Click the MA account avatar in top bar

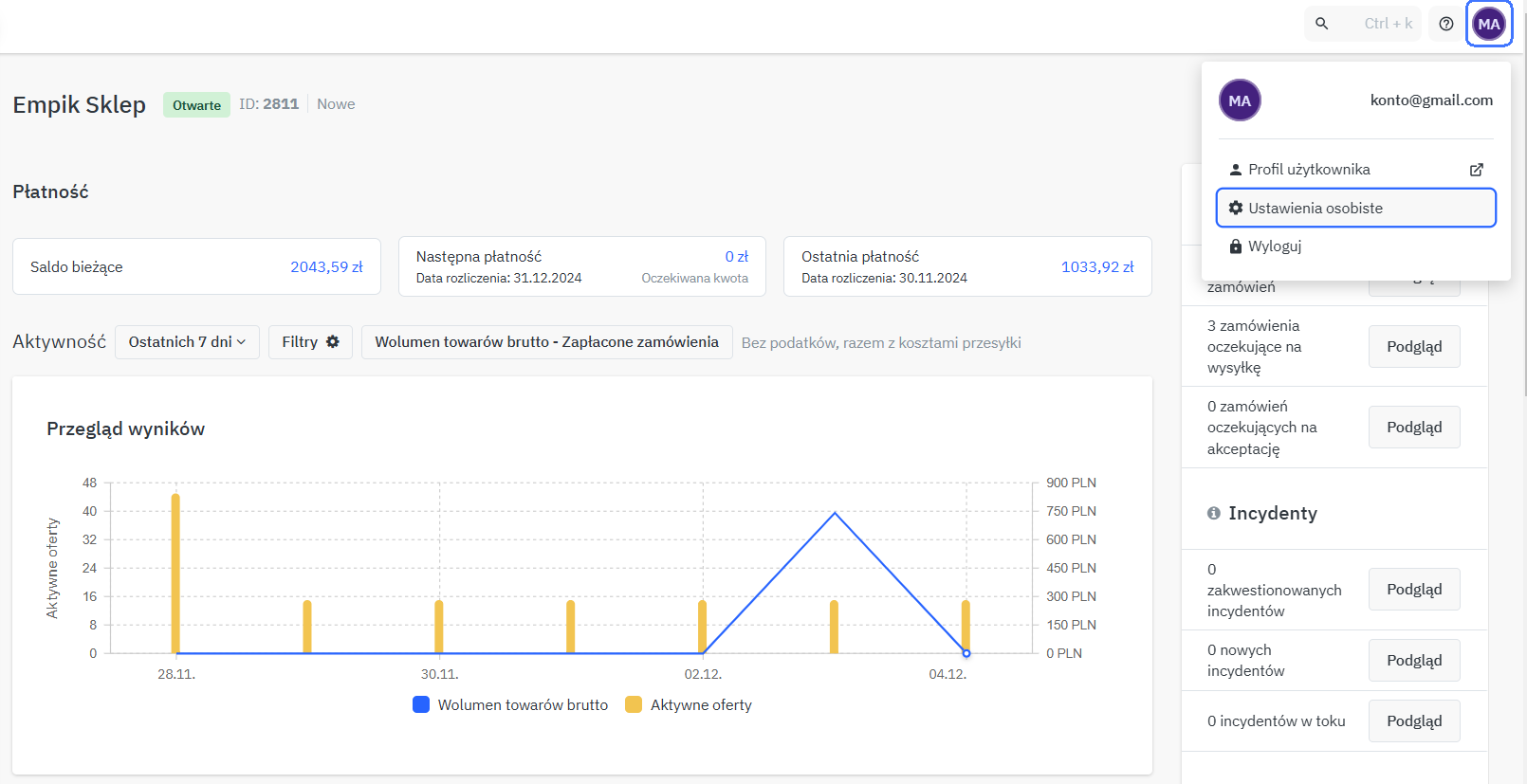[1489, 24]
